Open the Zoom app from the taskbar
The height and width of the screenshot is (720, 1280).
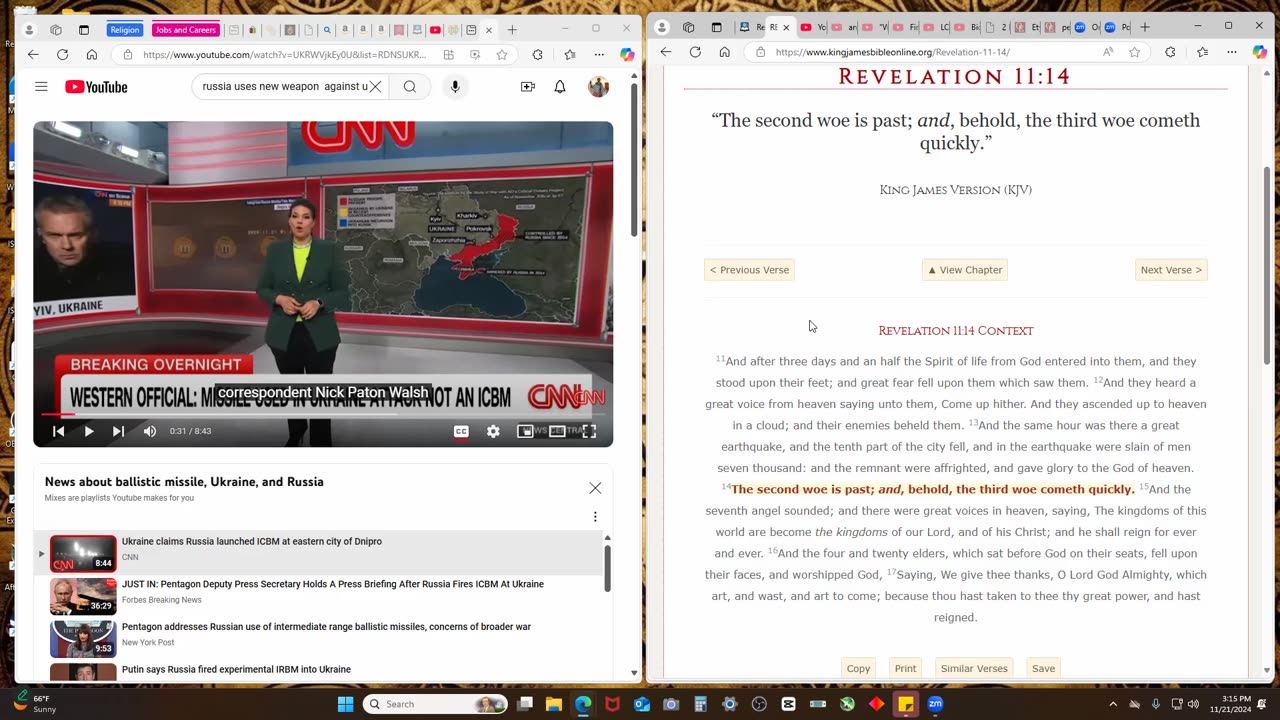[935, 704]
